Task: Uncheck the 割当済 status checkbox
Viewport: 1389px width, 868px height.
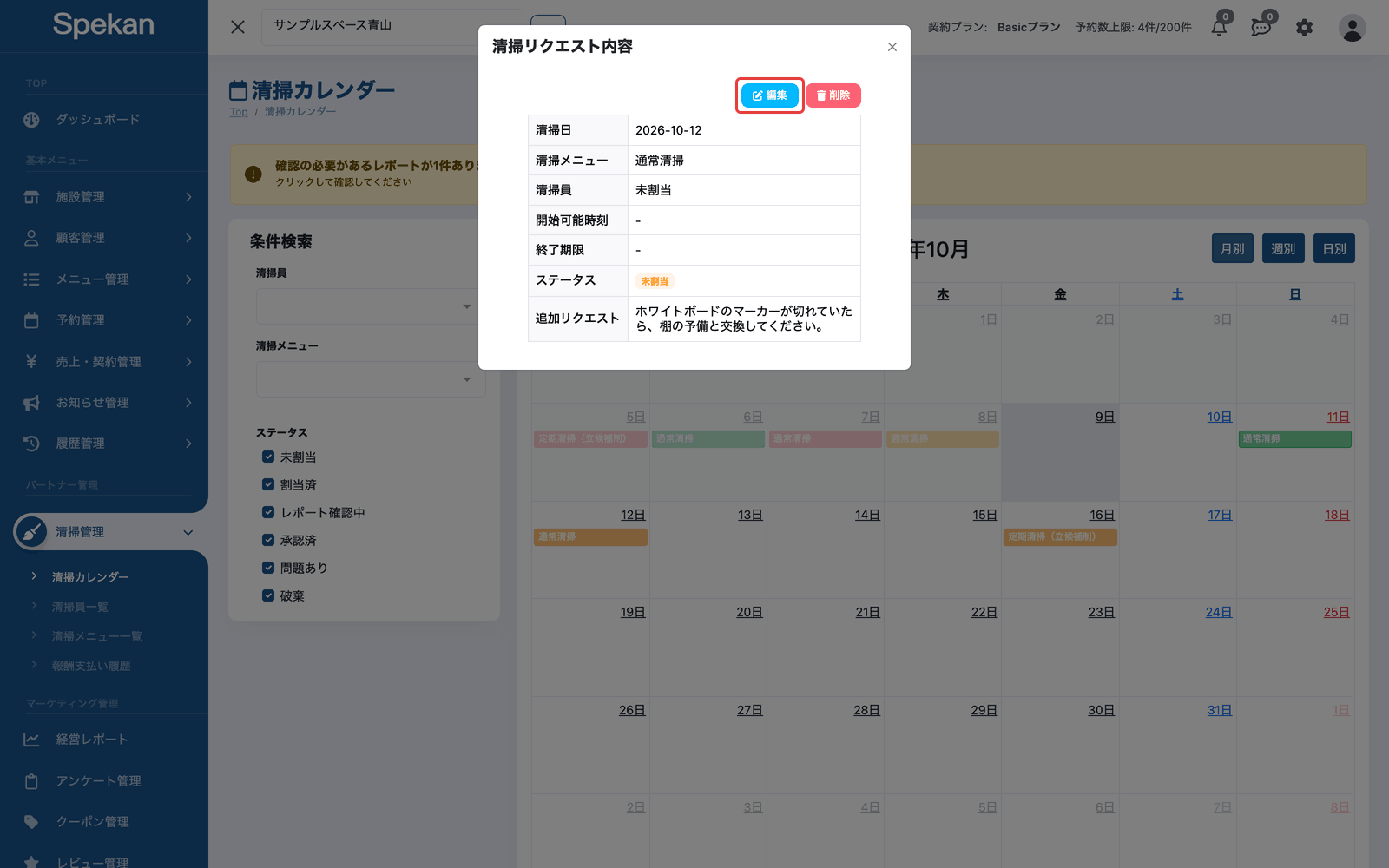Action: [268, 484]
